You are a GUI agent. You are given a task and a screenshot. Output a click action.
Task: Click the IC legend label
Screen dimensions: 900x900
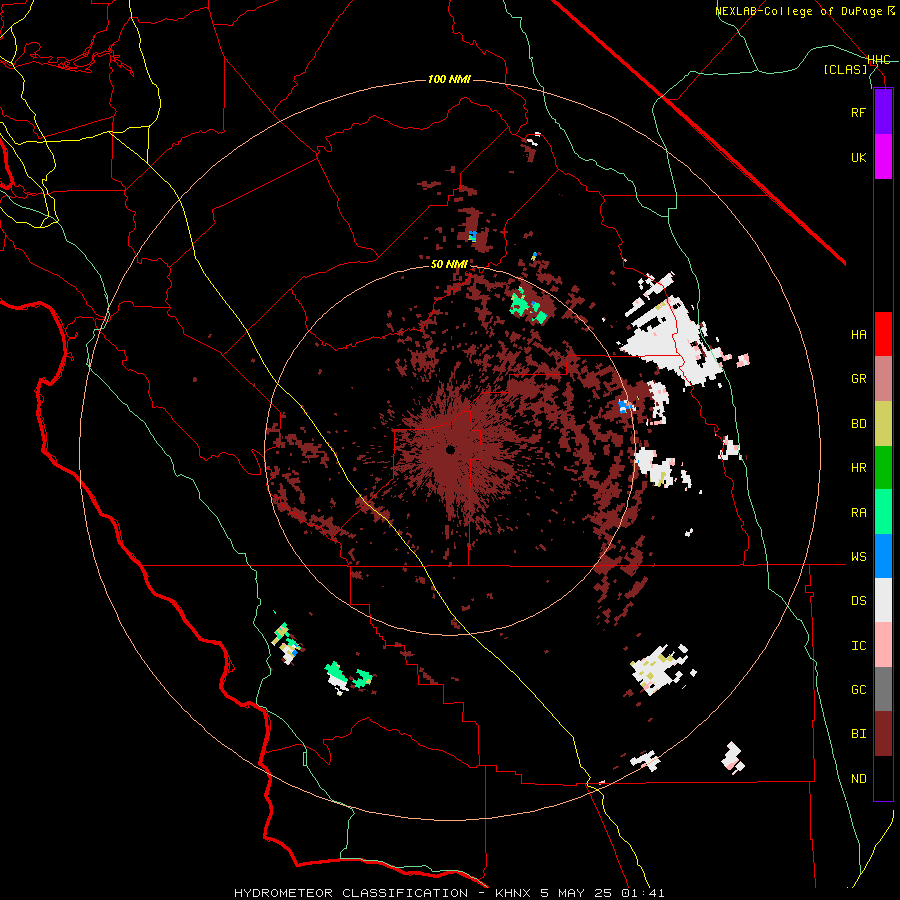(858, 646)
